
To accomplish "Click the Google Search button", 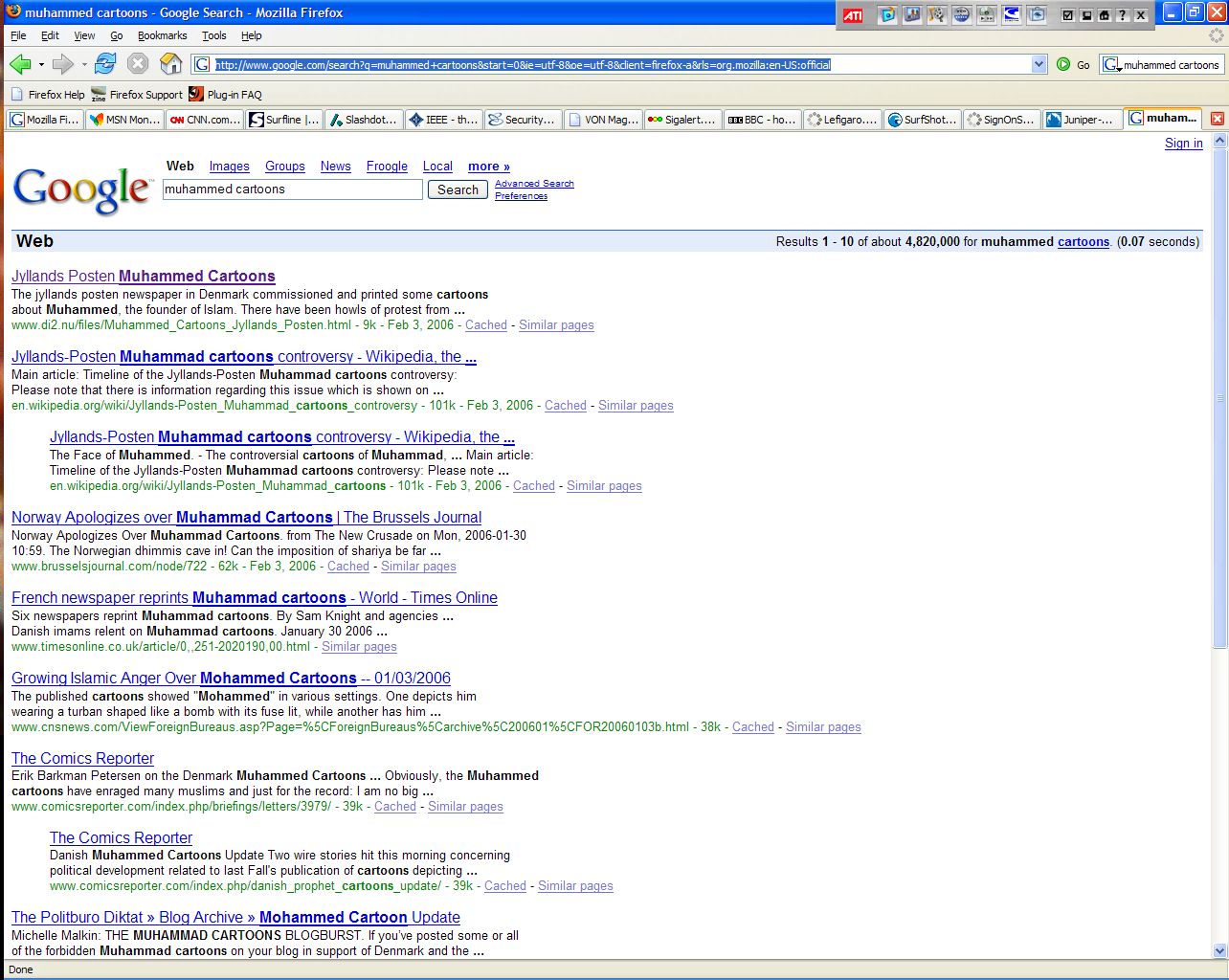I will (458, 189).
